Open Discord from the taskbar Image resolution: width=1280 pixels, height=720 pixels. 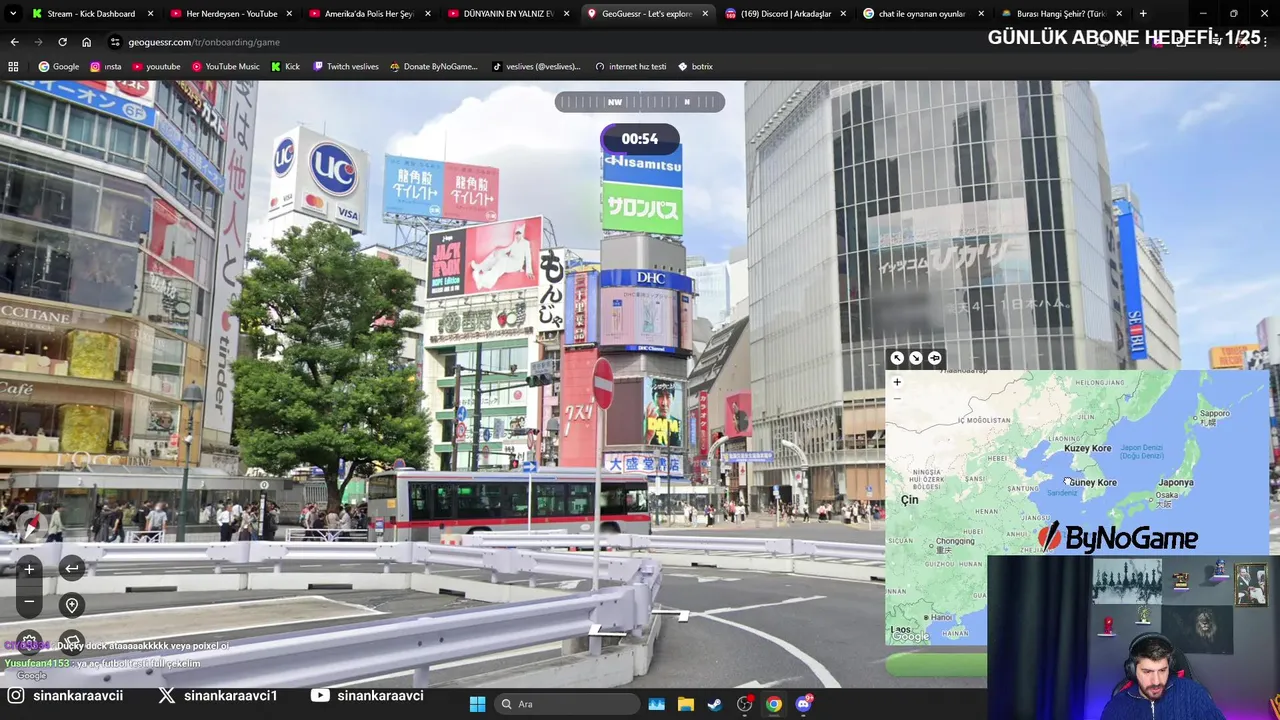click(x=803, y=704)
